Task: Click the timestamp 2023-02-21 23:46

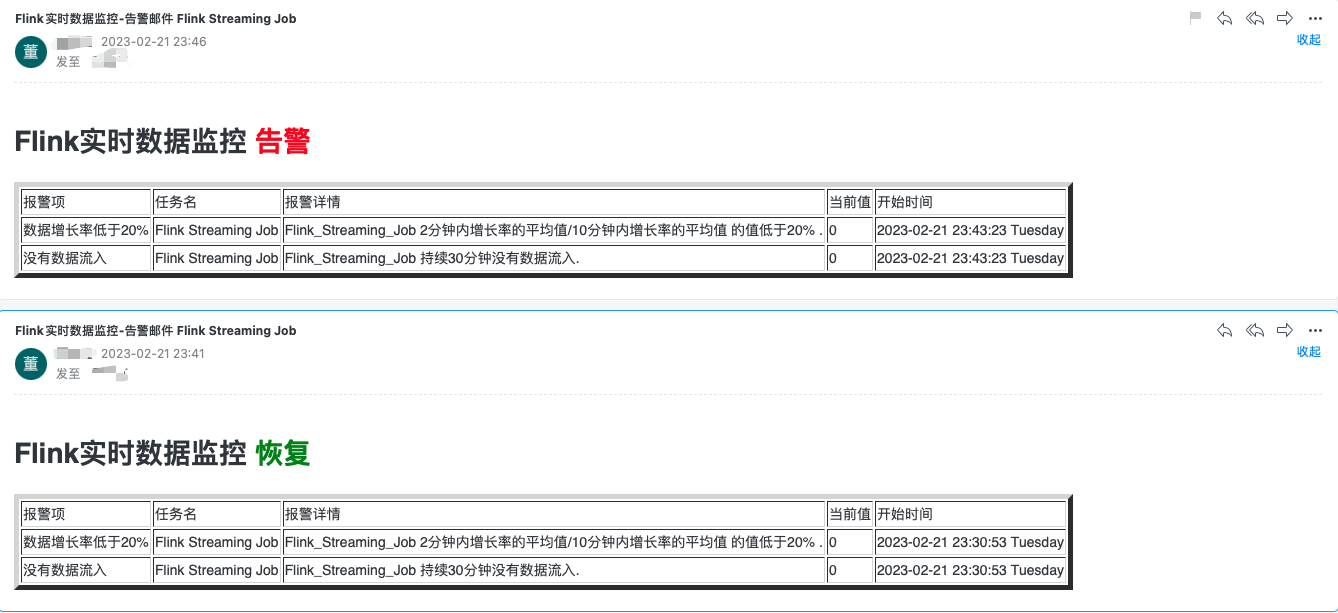Action: coord(154,42)
